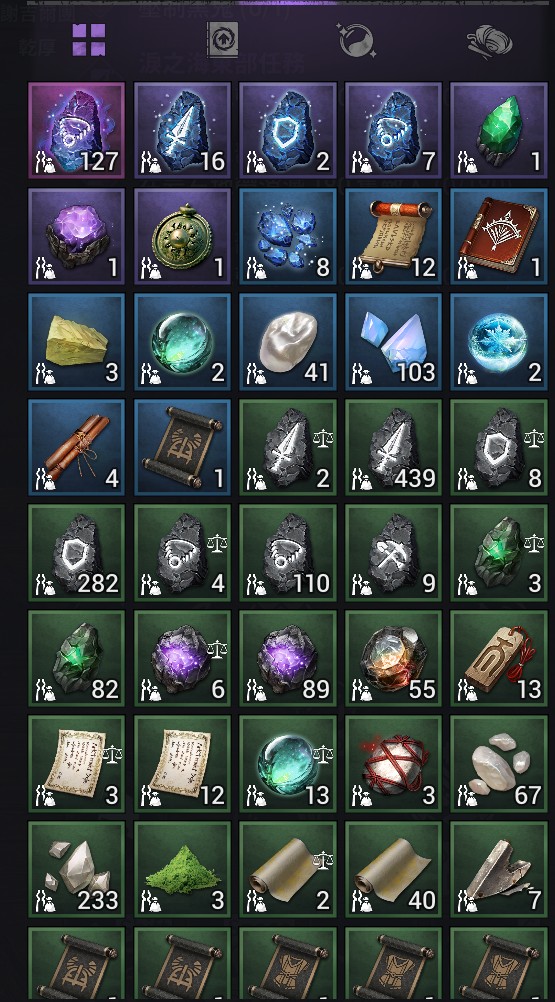This screenshot has height=1002, width=555.
Task: Switch to the book upgrade tab
Action: tap(222, 40)
